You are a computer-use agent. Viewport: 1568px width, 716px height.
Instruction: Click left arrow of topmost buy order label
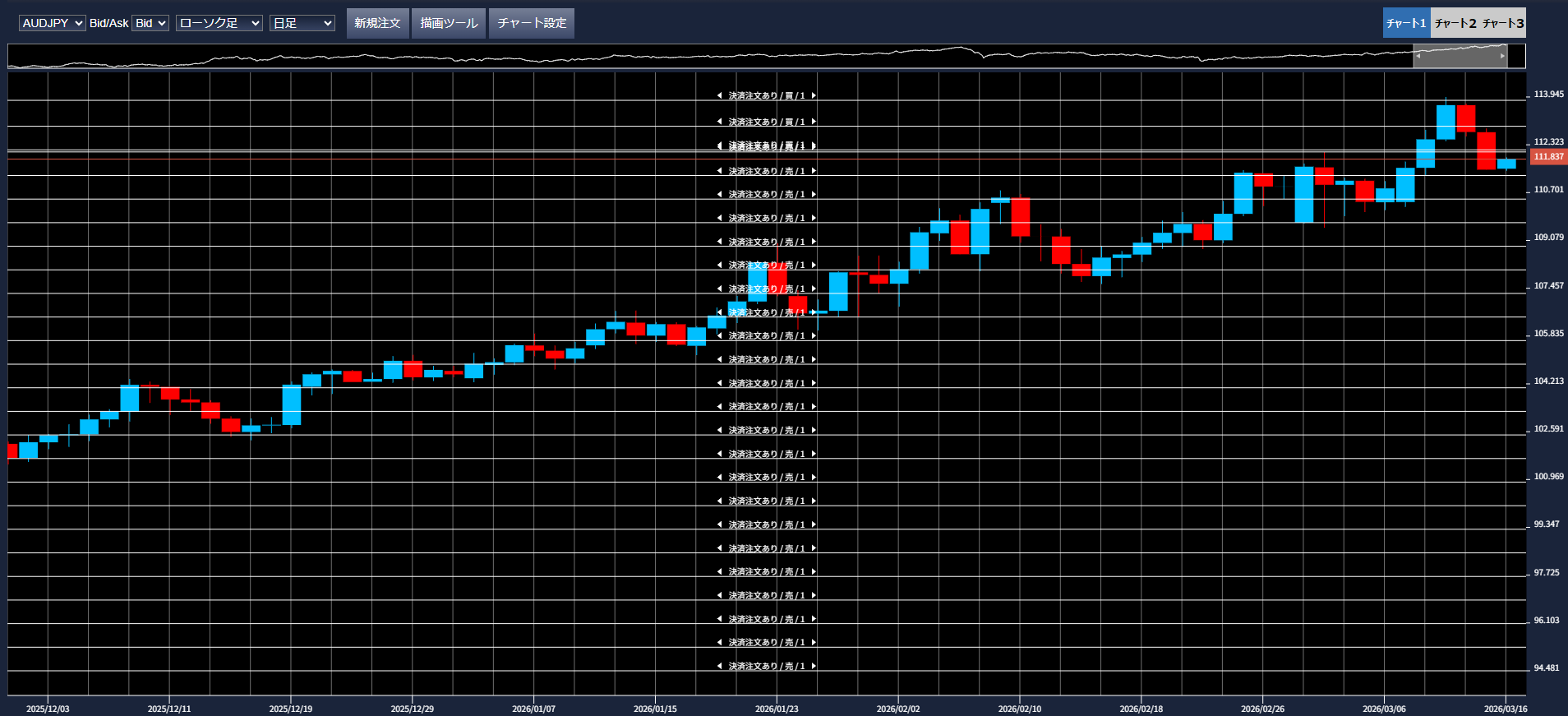[719, 96]
